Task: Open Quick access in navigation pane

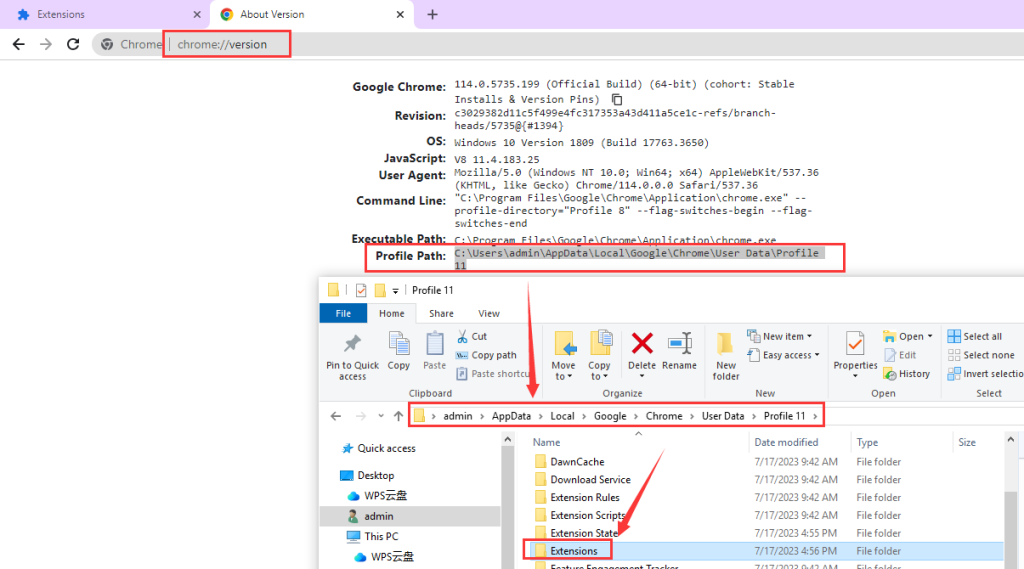Action: [385, 448]
